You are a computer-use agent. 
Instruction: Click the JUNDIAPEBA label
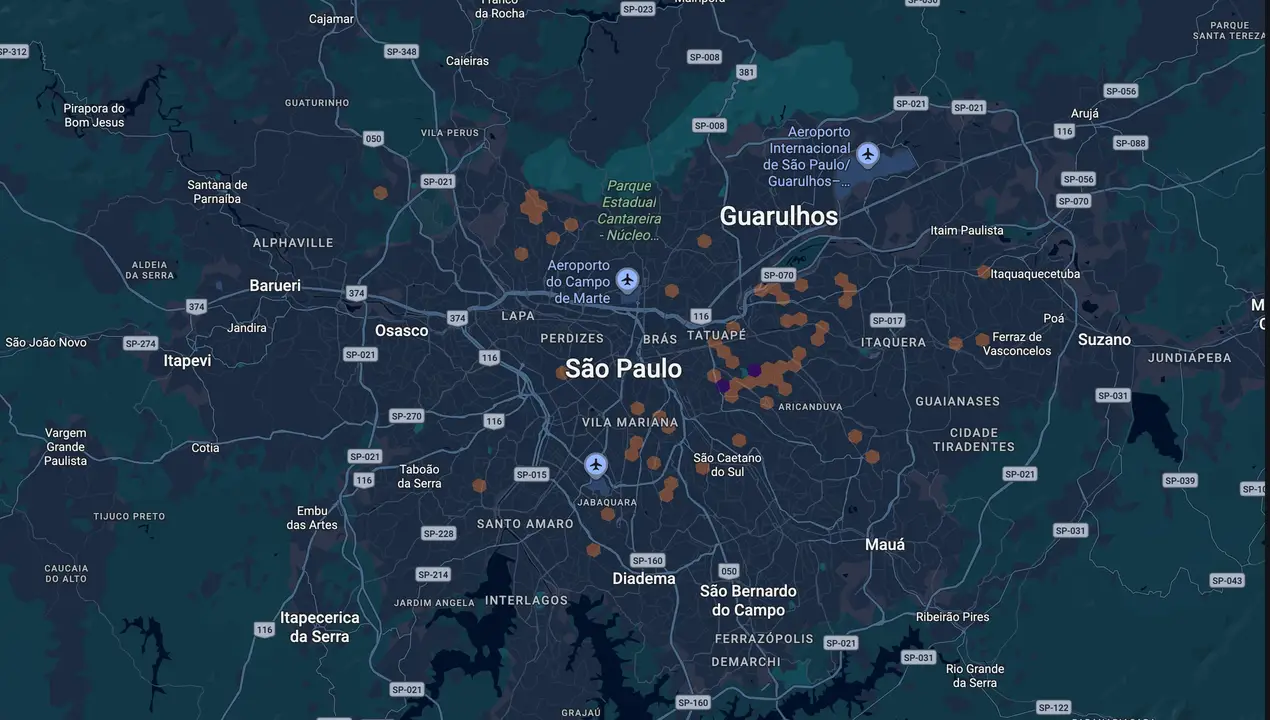click(1189, 358)
